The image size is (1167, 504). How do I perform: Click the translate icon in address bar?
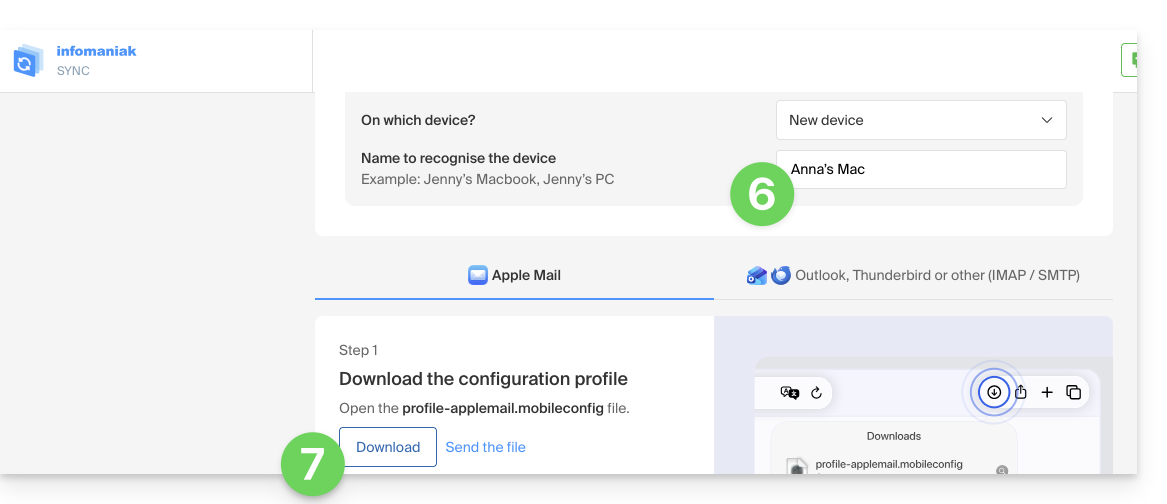point(790,392)
